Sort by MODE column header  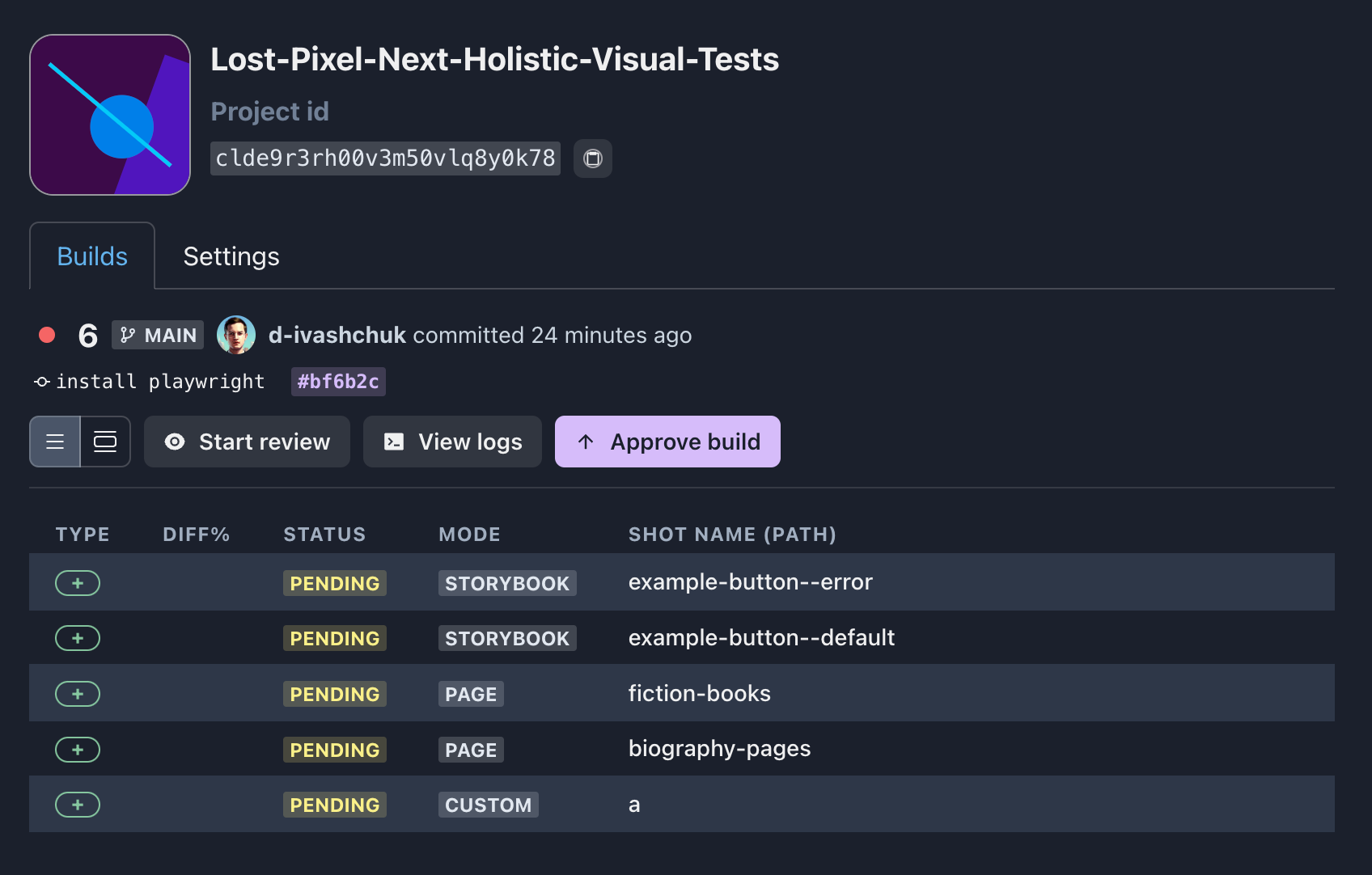click(x=469, y=535)
